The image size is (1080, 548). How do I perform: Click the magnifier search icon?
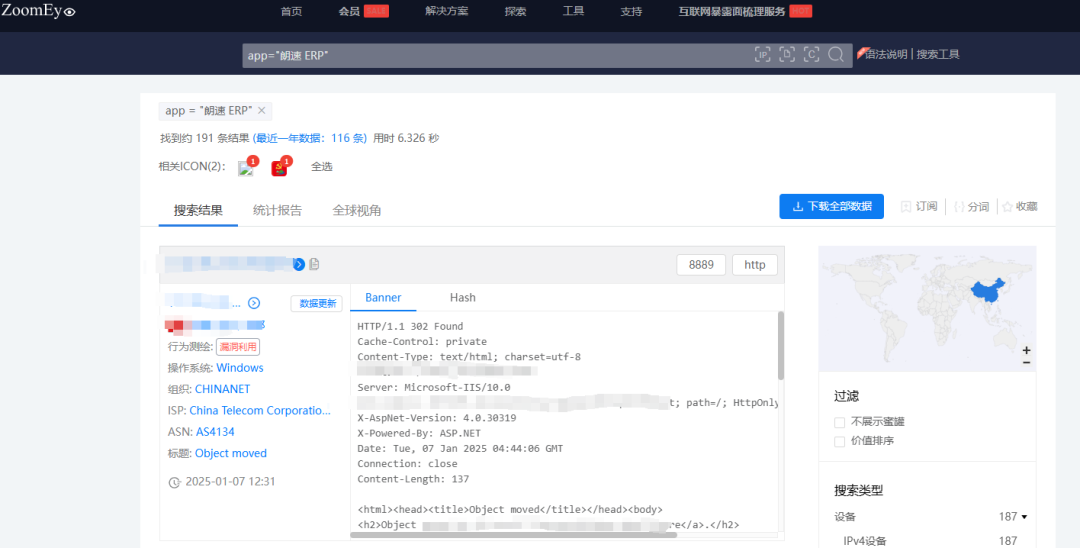coord(836,55)
